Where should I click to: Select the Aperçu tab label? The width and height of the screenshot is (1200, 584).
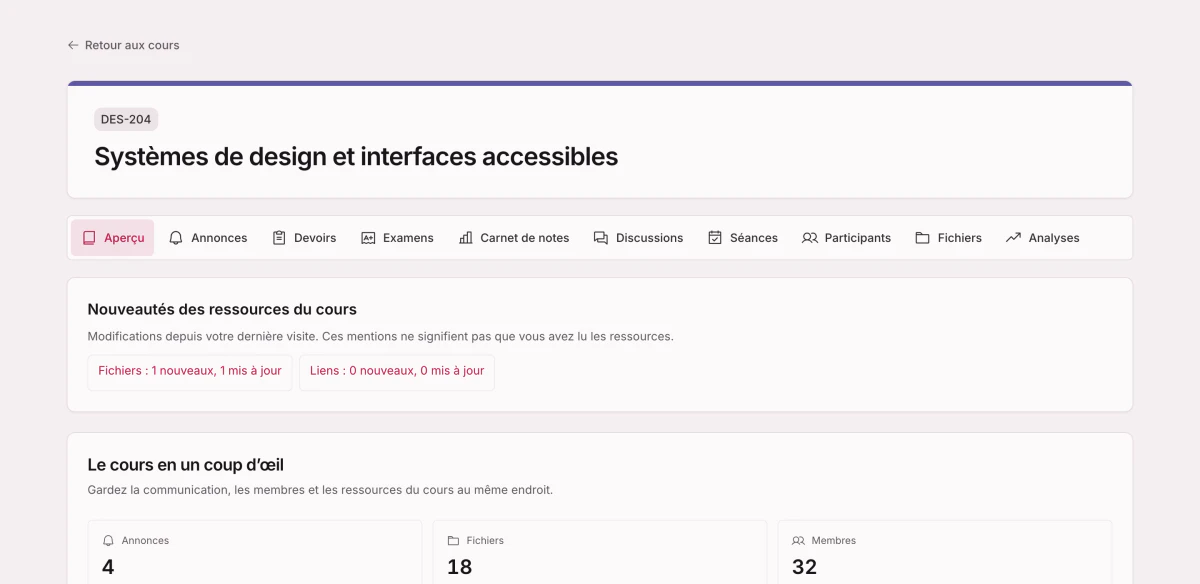pyautogui.click(x=124, y=238)
